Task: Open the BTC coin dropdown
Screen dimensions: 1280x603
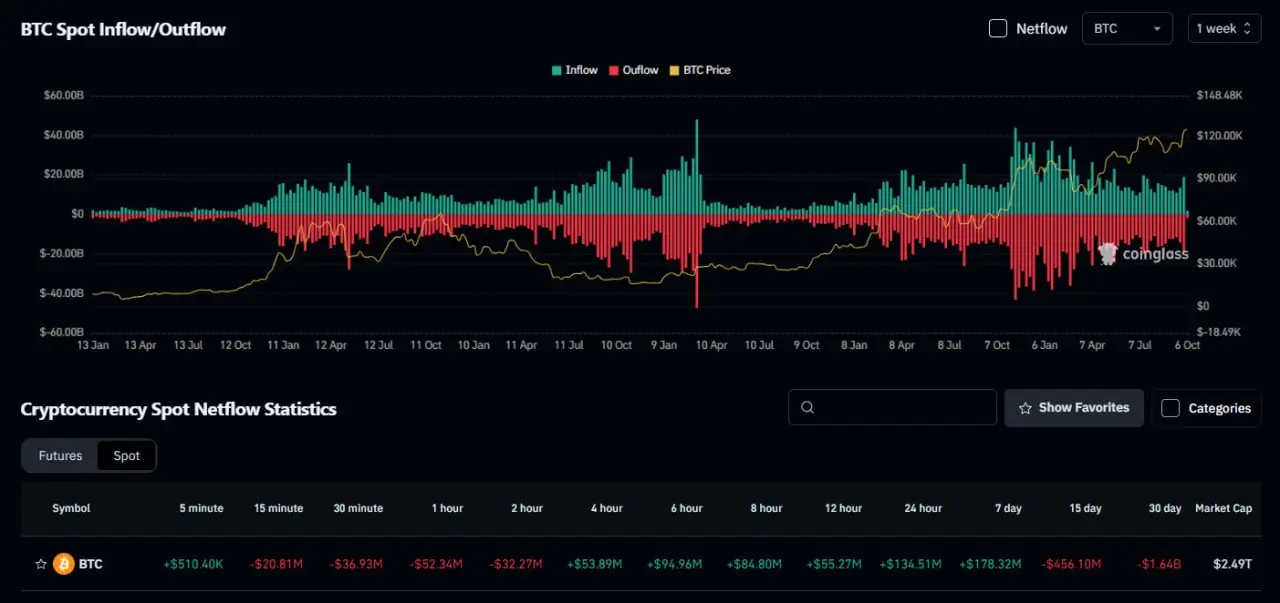Action: [1127, 29]
